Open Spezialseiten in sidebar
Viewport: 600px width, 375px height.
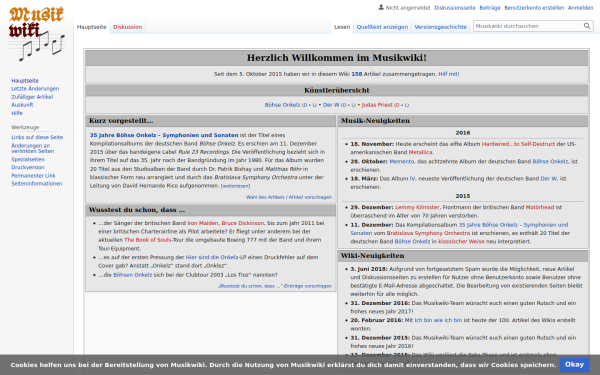28,159
